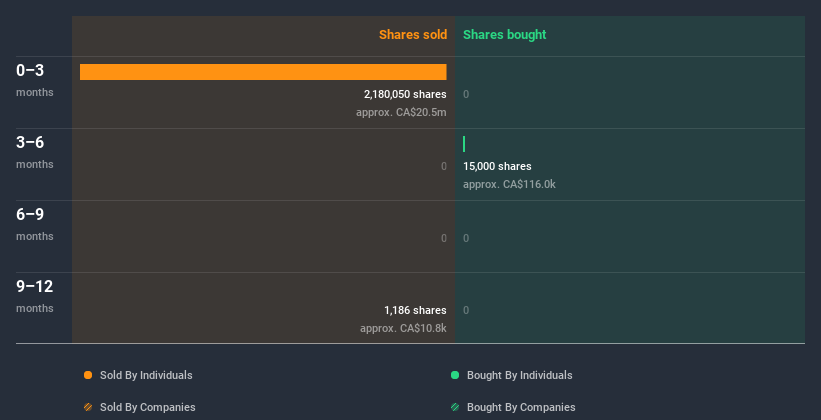Toggle the Bought By Individuals legend label
The image size is (821, 420).
pyautogui.click(x=519, y=375)
